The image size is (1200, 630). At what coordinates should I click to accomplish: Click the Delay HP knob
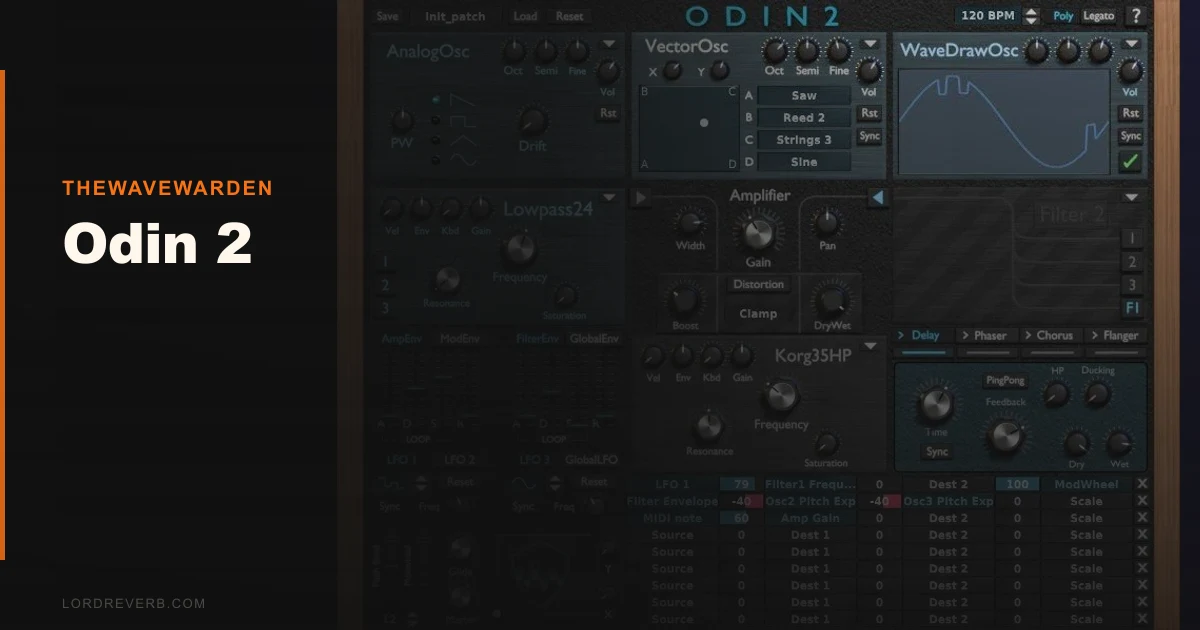(1057, 394)
